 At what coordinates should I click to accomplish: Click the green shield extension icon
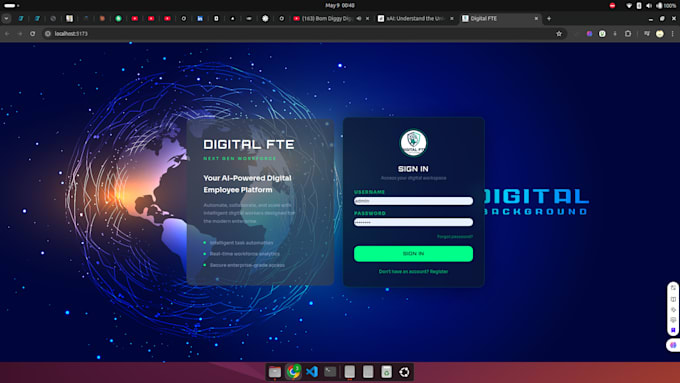(x=602, y=33)
